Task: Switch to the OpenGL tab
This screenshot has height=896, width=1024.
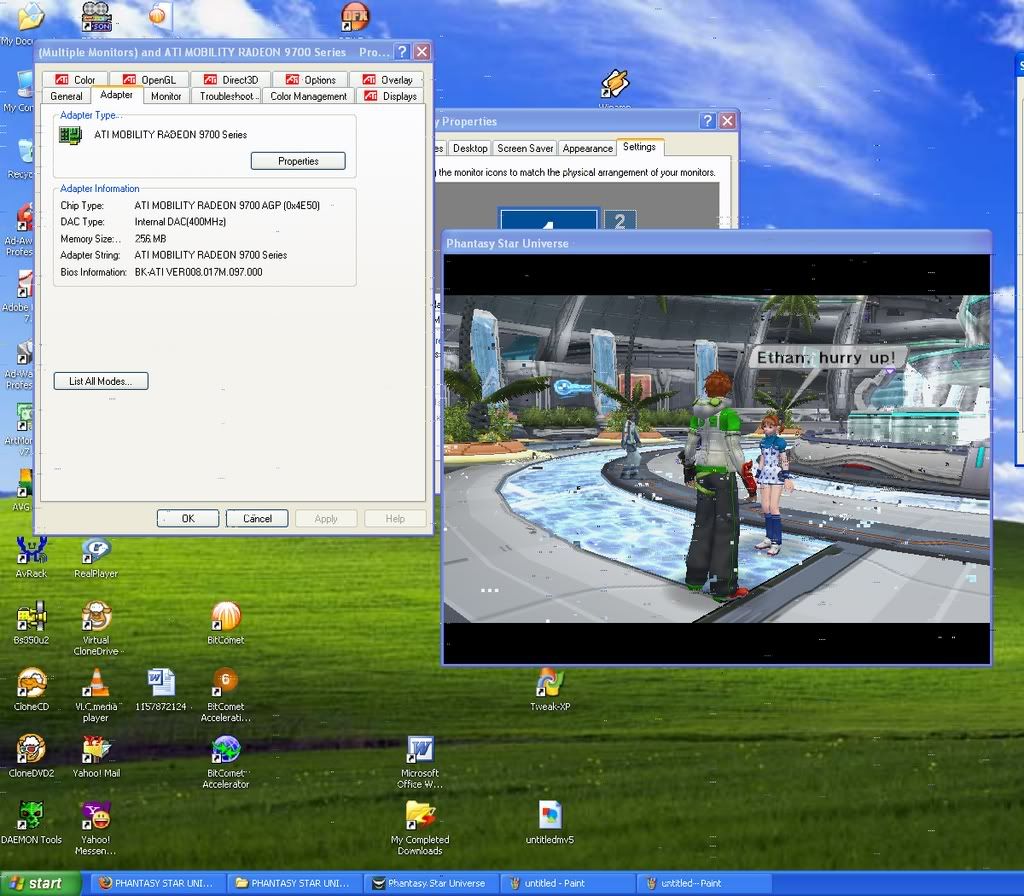Action: pyautogui.click(x=149, y=80)
